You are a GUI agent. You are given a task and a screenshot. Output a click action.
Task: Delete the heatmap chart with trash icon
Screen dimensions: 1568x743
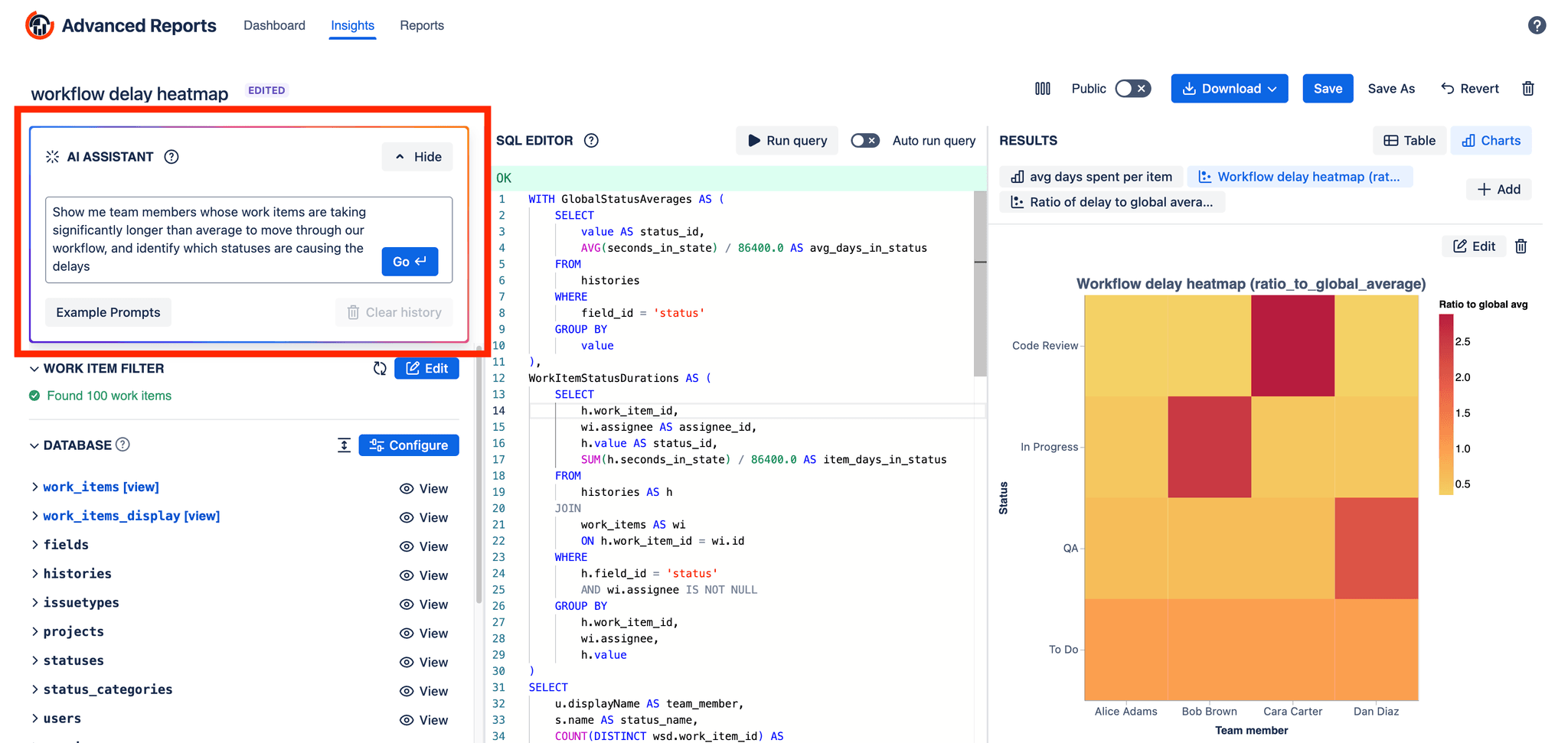point(1521,246)
